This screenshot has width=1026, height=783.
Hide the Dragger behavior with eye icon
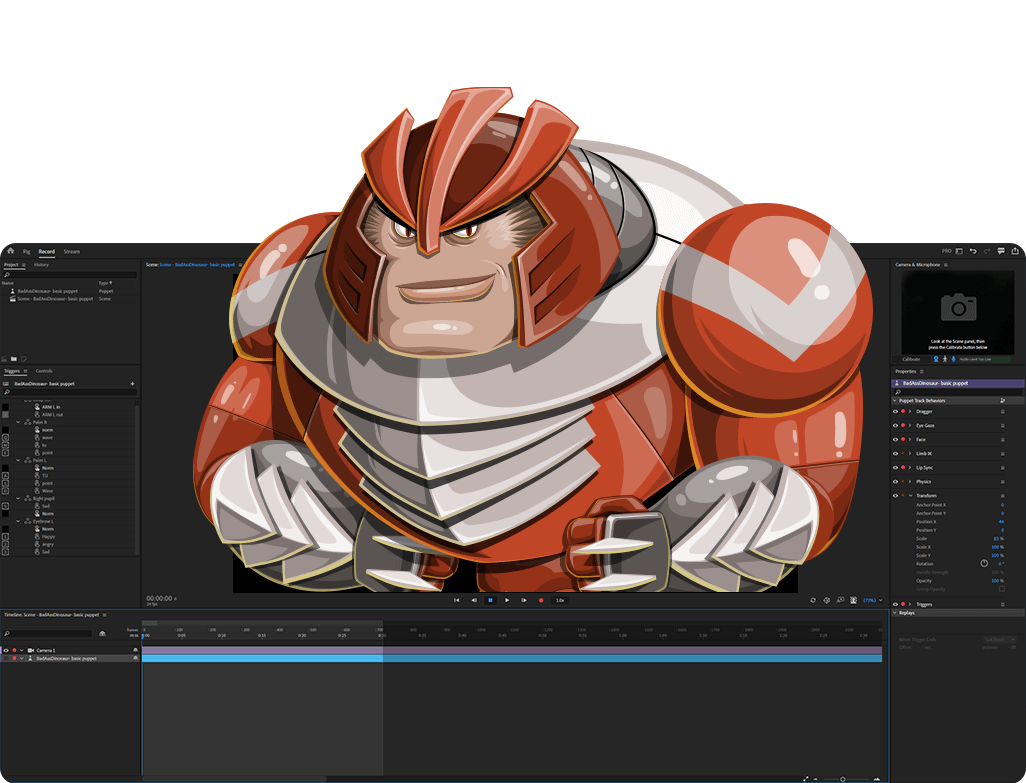pos(895,411)
